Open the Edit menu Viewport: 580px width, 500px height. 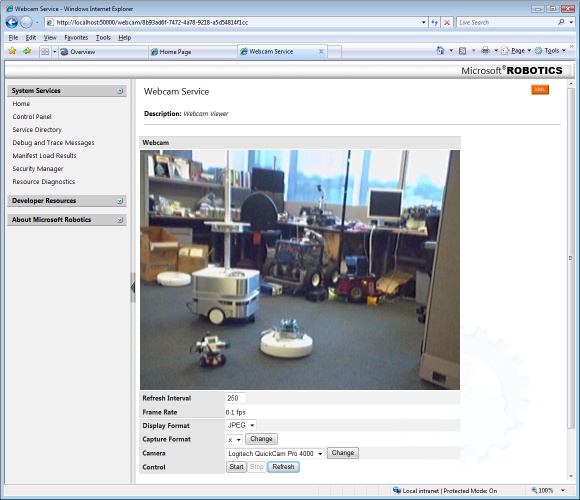click(x=31, y=38)
